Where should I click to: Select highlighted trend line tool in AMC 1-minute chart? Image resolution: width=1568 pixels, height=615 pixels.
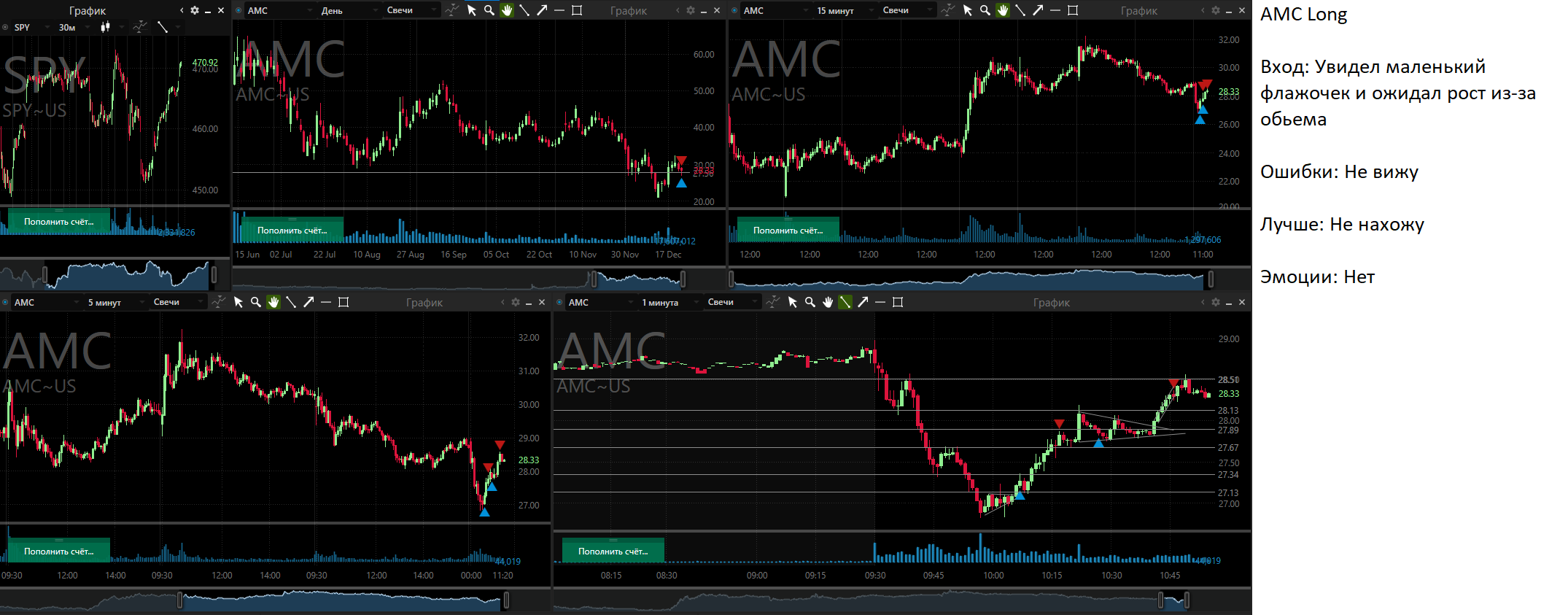[845, 302]
